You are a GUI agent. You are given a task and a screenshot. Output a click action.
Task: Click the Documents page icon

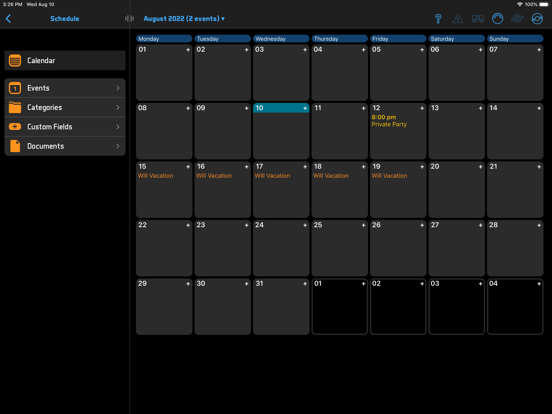(15, 146)
